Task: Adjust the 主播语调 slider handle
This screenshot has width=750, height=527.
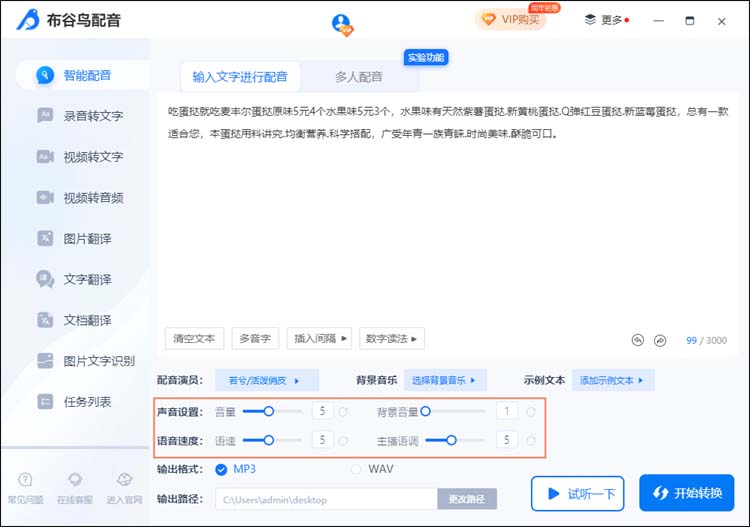Action: (x=451, y=440)
